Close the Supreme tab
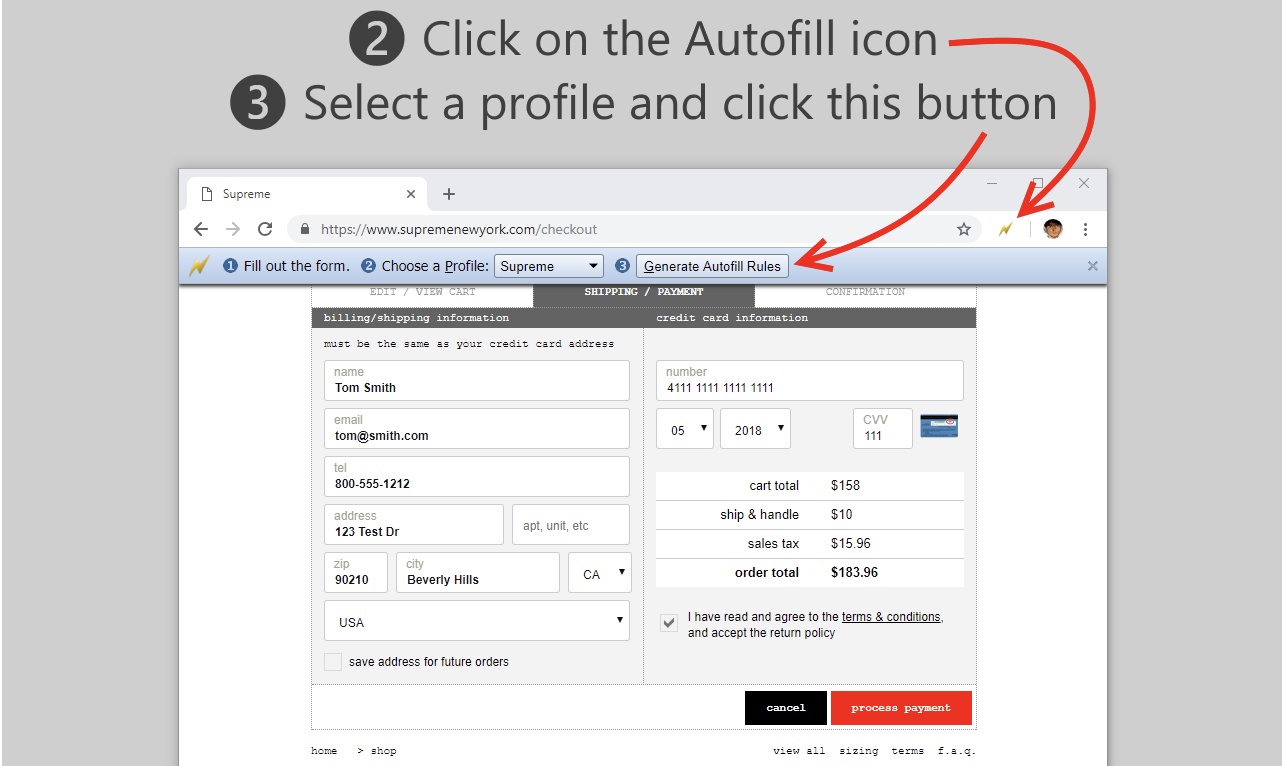Image resolution: width=1284 pixels, height=766 pixels. [411, 194]
